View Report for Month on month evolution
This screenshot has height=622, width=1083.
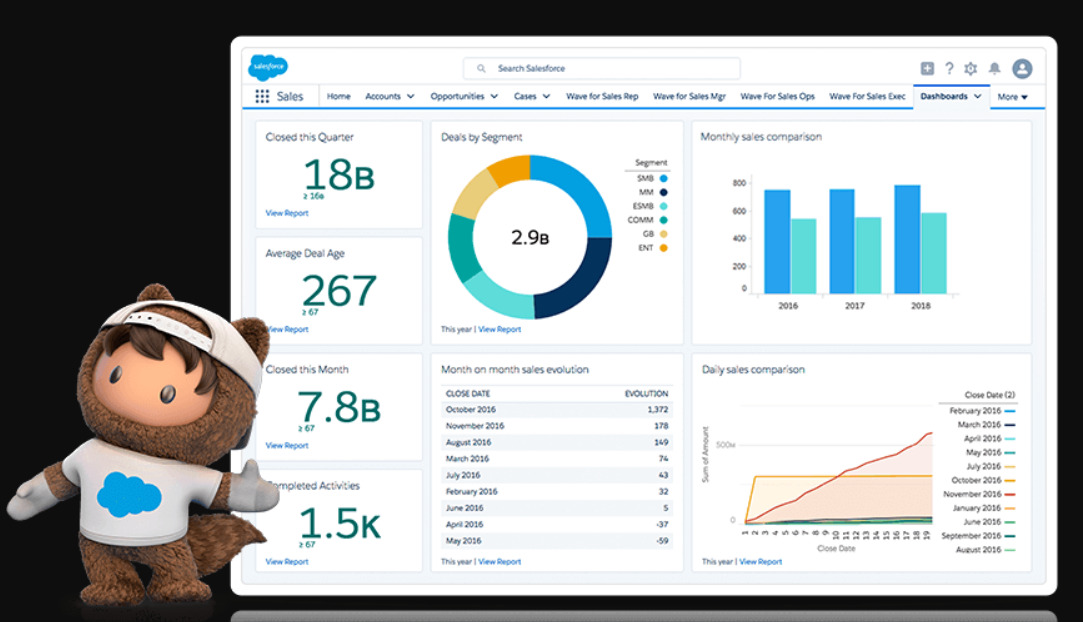click(x=499, y=561)
